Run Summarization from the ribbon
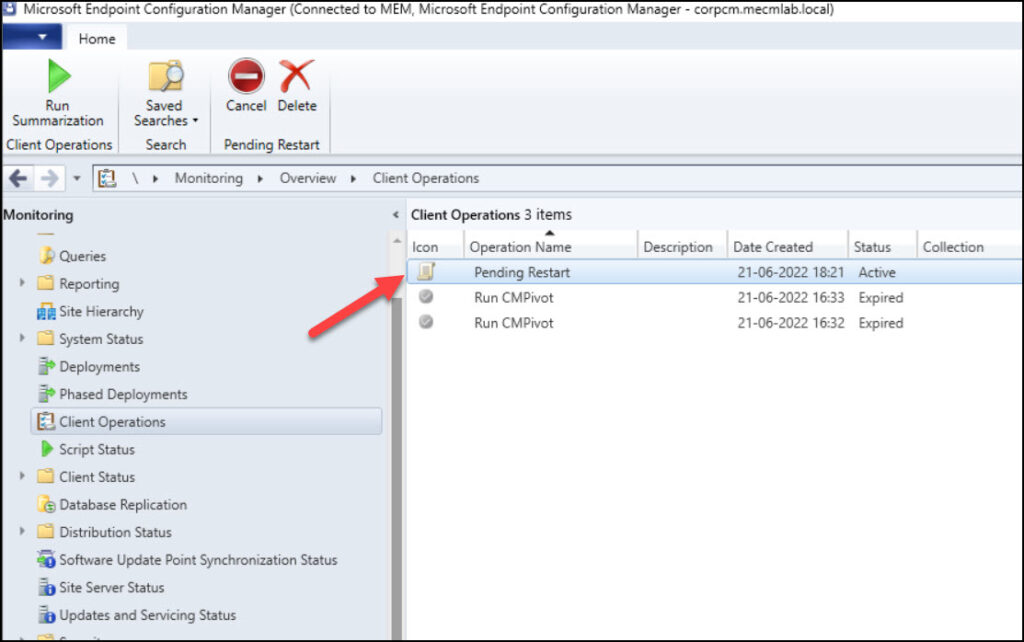This screenshot has width=1024, height=642. pyautogui.click(x=57, y=93)
